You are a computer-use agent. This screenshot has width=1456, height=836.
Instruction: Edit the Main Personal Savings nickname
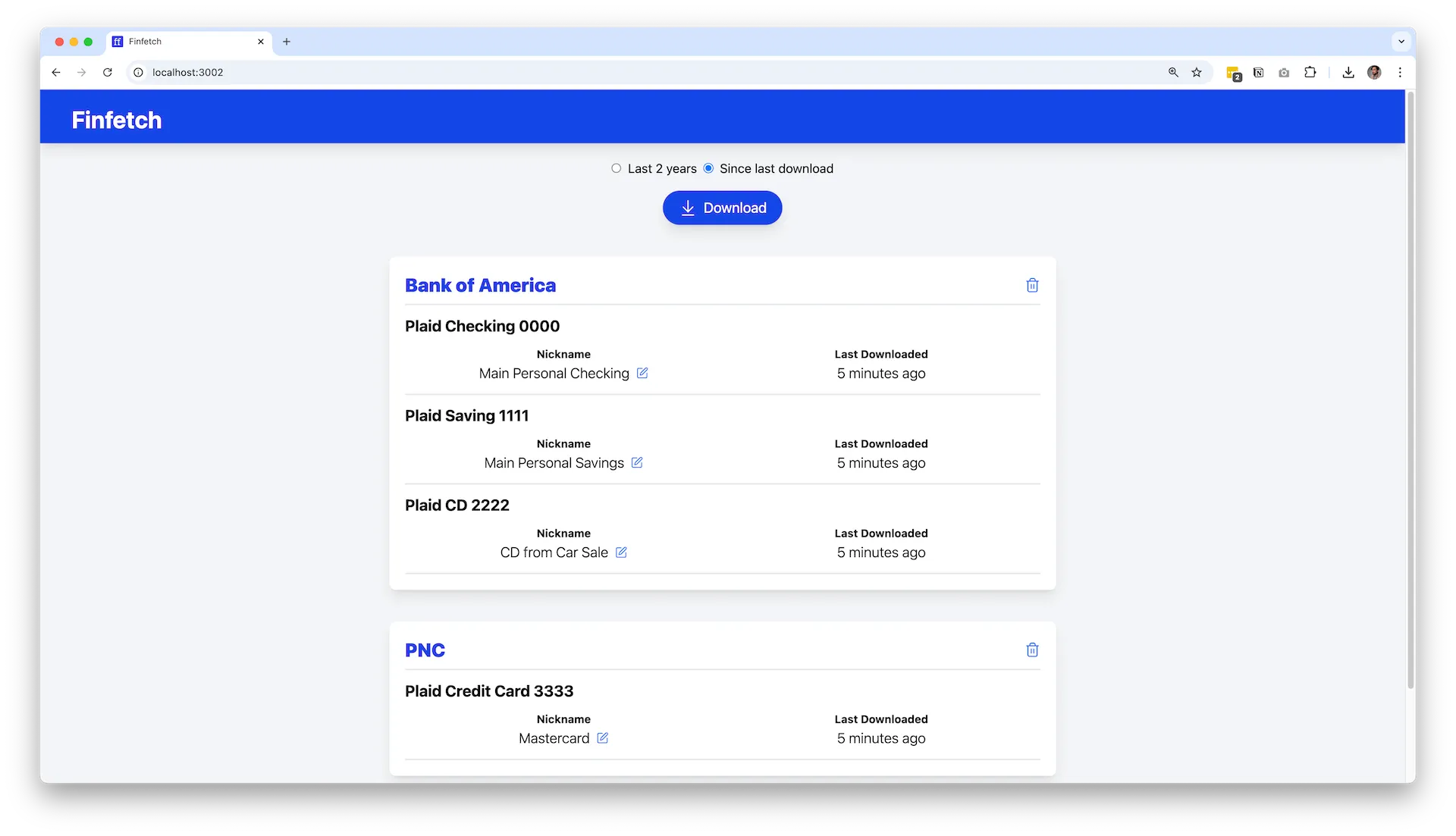(x=637, y=462)
